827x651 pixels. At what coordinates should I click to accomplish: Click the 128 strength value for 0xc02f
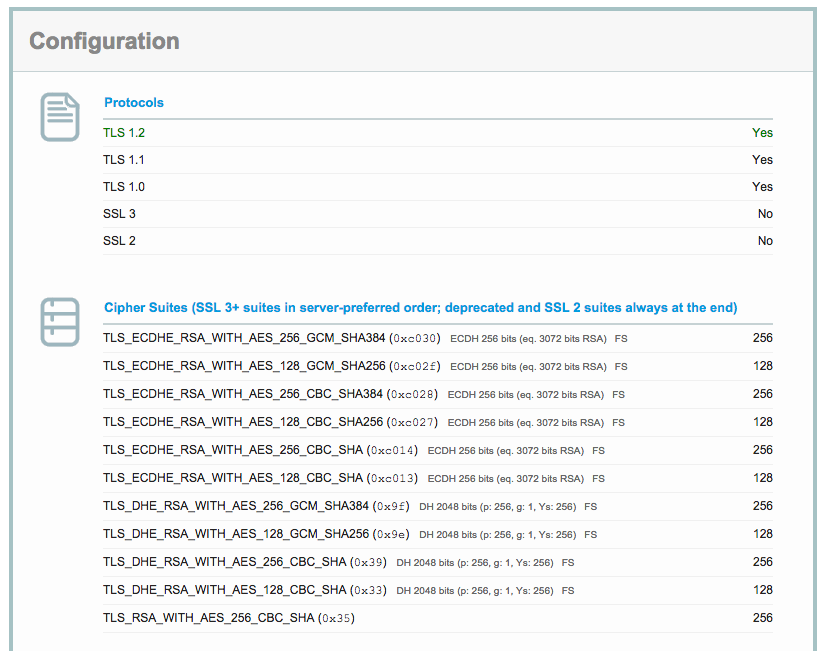click(x=763, y=366)
